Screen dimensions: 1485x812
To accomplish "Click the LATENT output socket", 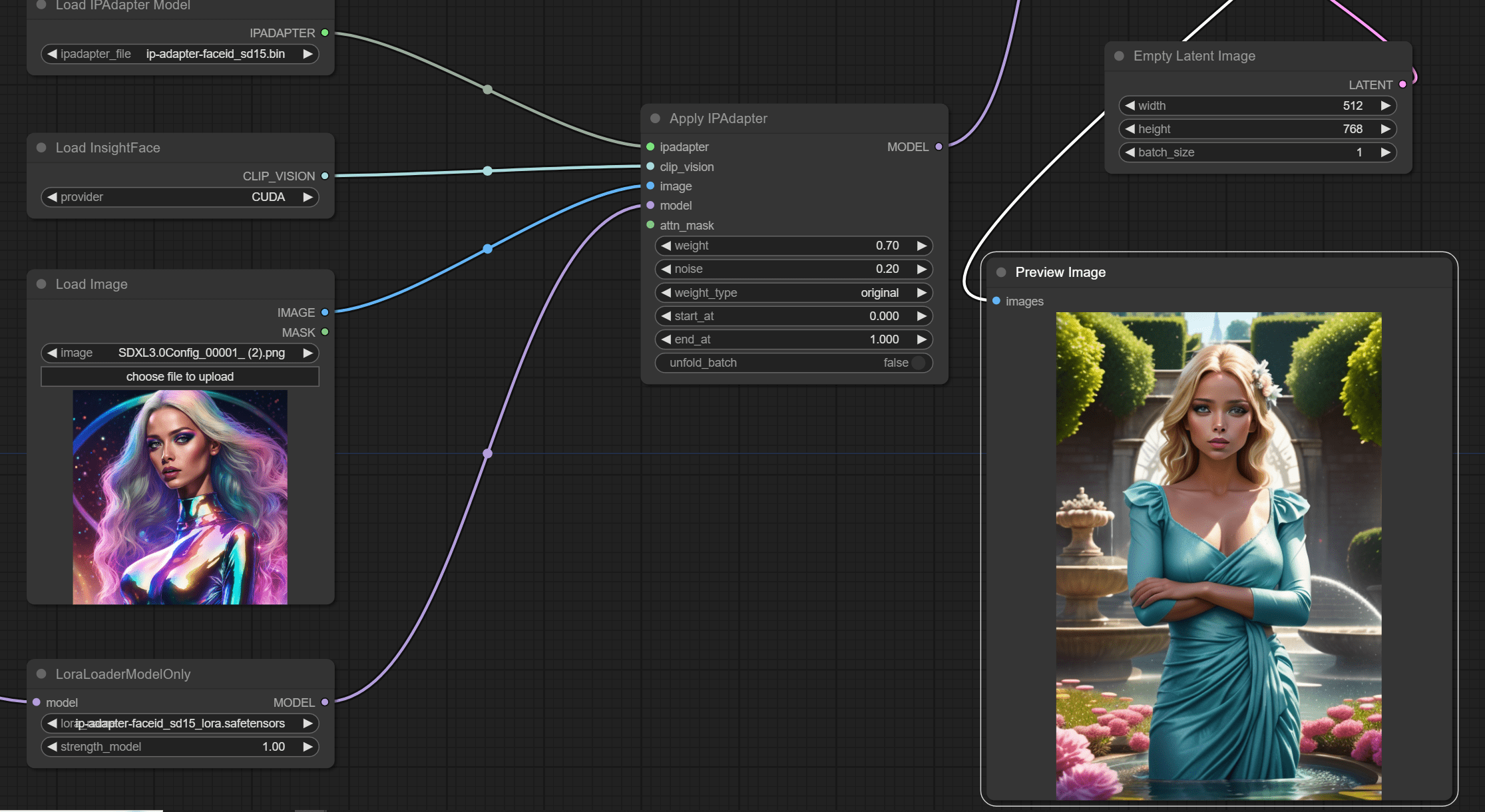I will coord(1402,85).
